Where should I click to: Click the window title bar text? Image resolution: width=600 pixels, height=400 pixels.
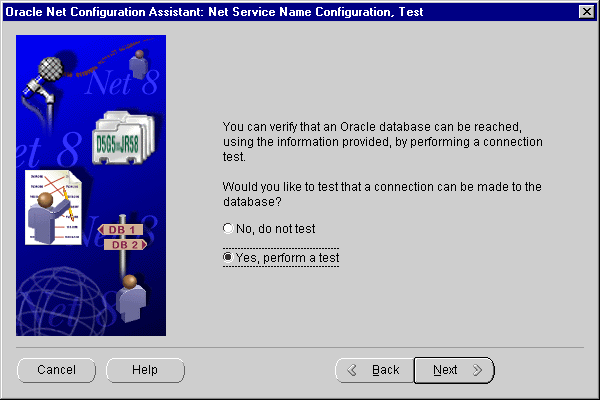pos(214,12)
